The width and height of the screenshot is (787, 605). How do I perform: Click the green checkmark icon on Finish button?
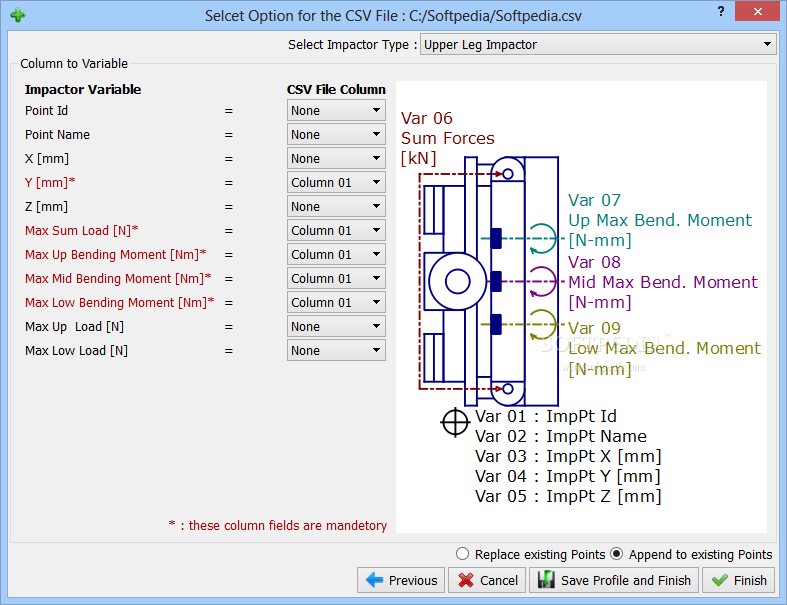coord(720,580)
